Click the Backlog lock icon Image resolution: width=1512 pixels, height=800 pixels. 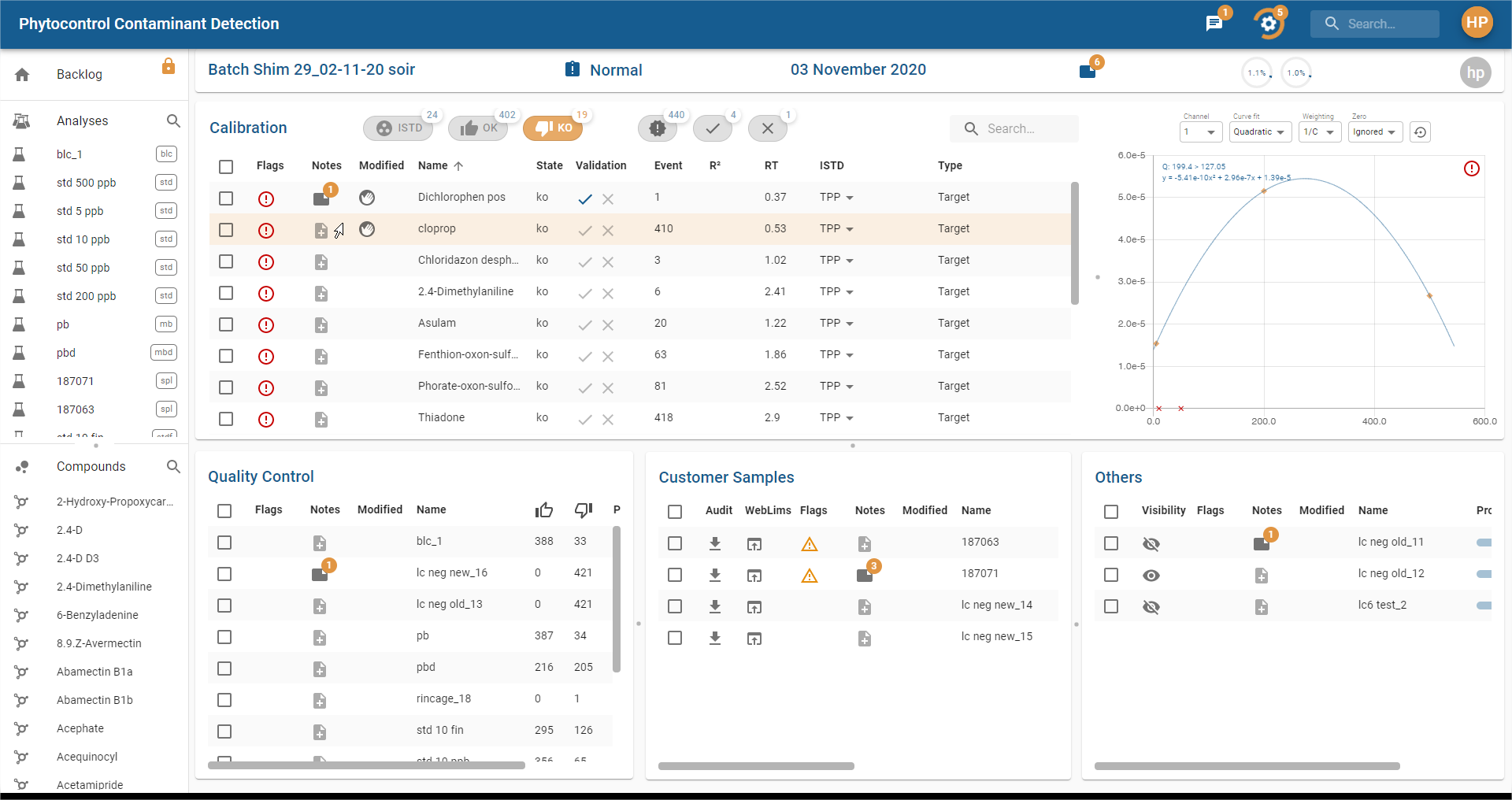(x=168, y=67)
